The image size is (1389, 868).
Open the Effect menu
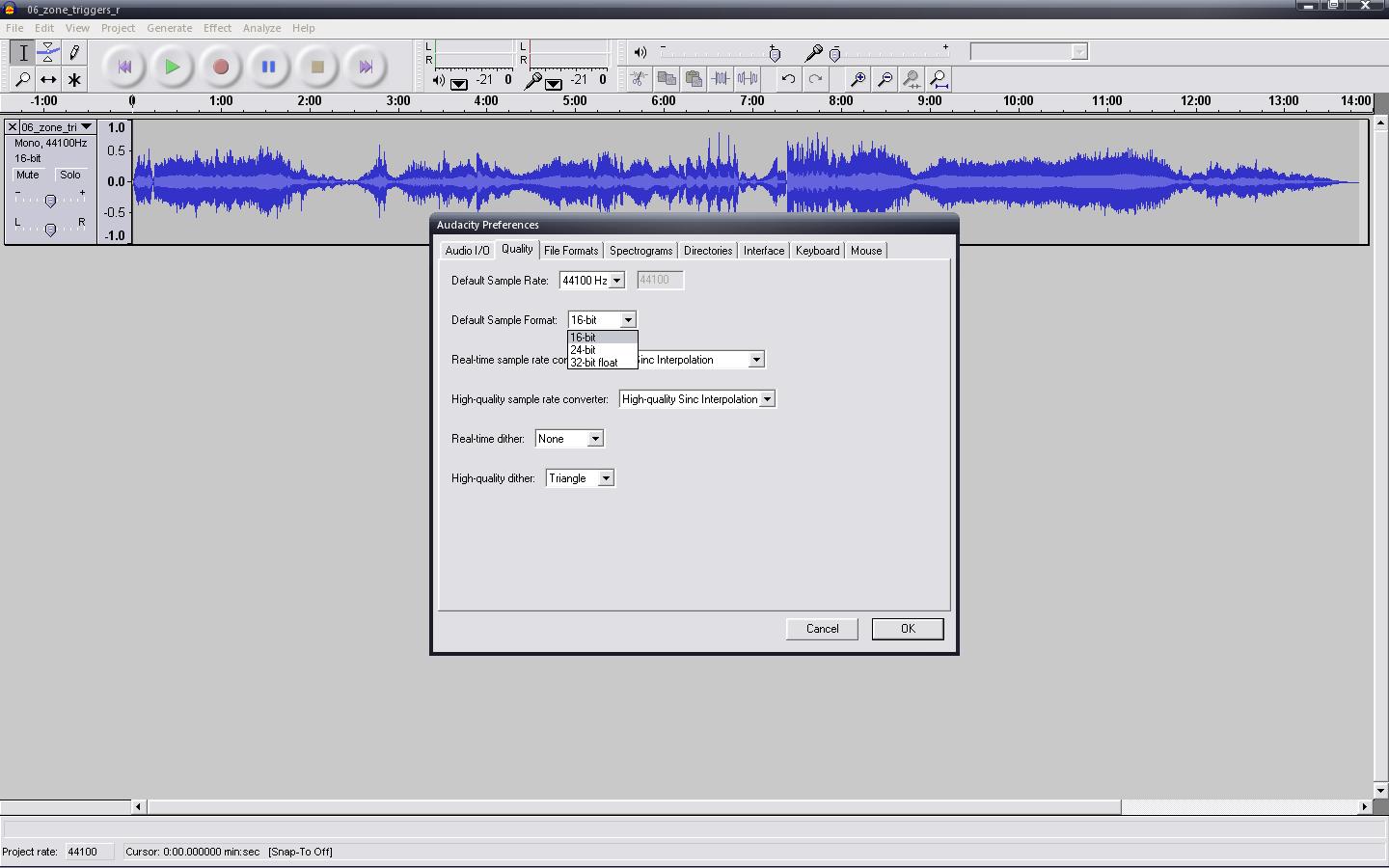217,28
